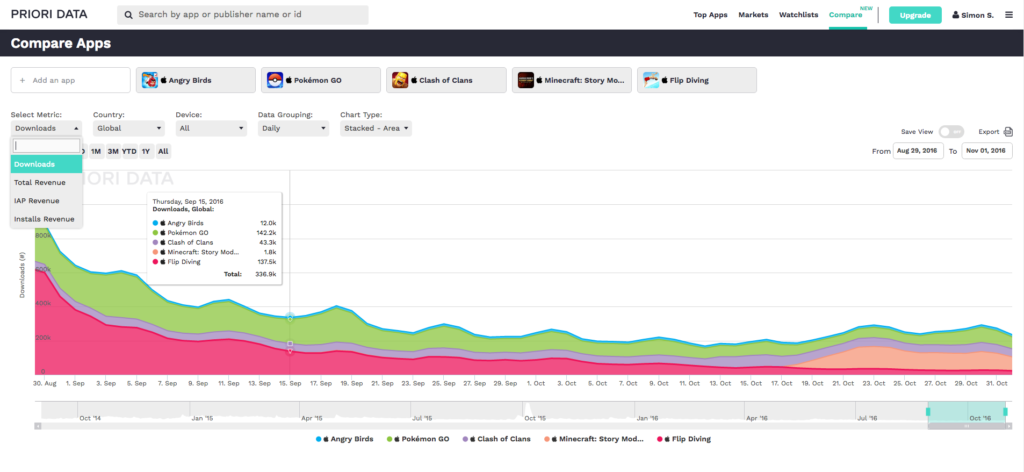Screen dimensions: 1024x472
Task: Select IAP Revenue metric option
Action: coord(46,200)
